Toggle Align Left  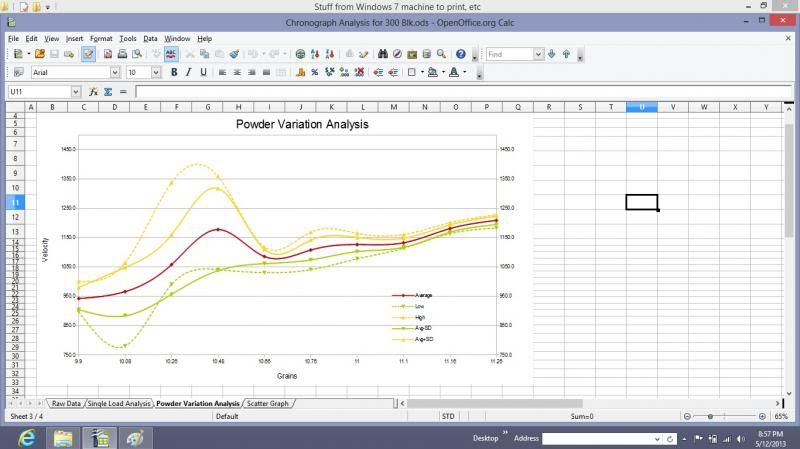tap(222, 72)
